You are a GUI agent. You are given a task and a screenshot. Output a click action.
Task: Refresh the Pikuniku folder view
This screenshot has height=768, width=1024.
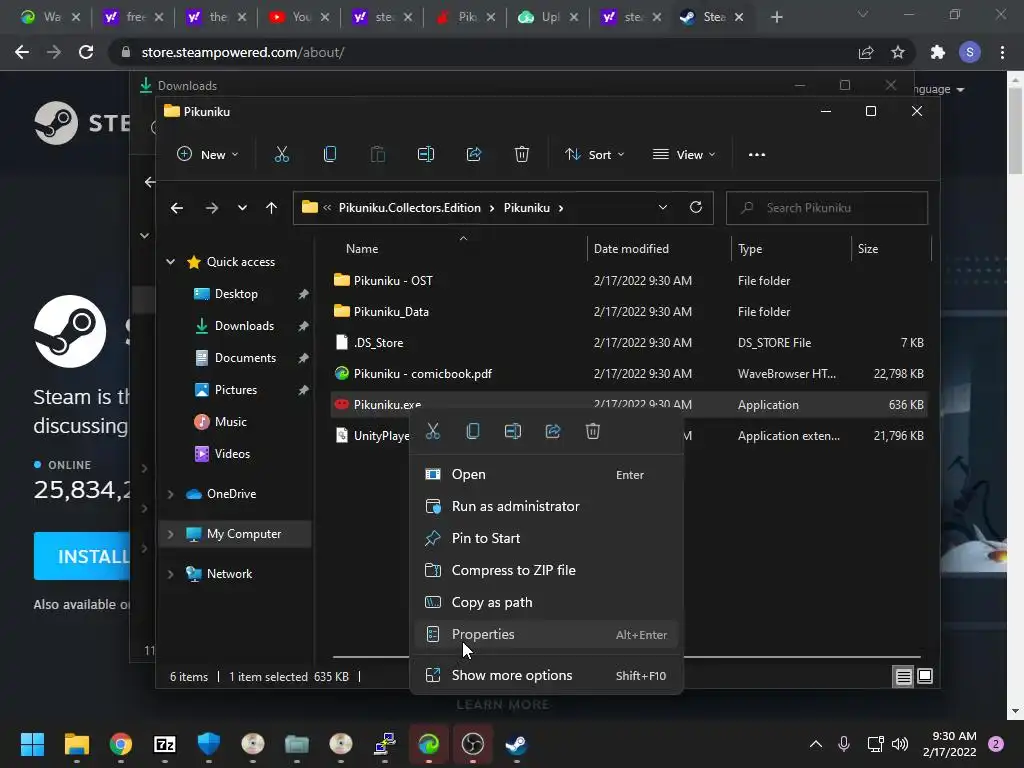696,207
